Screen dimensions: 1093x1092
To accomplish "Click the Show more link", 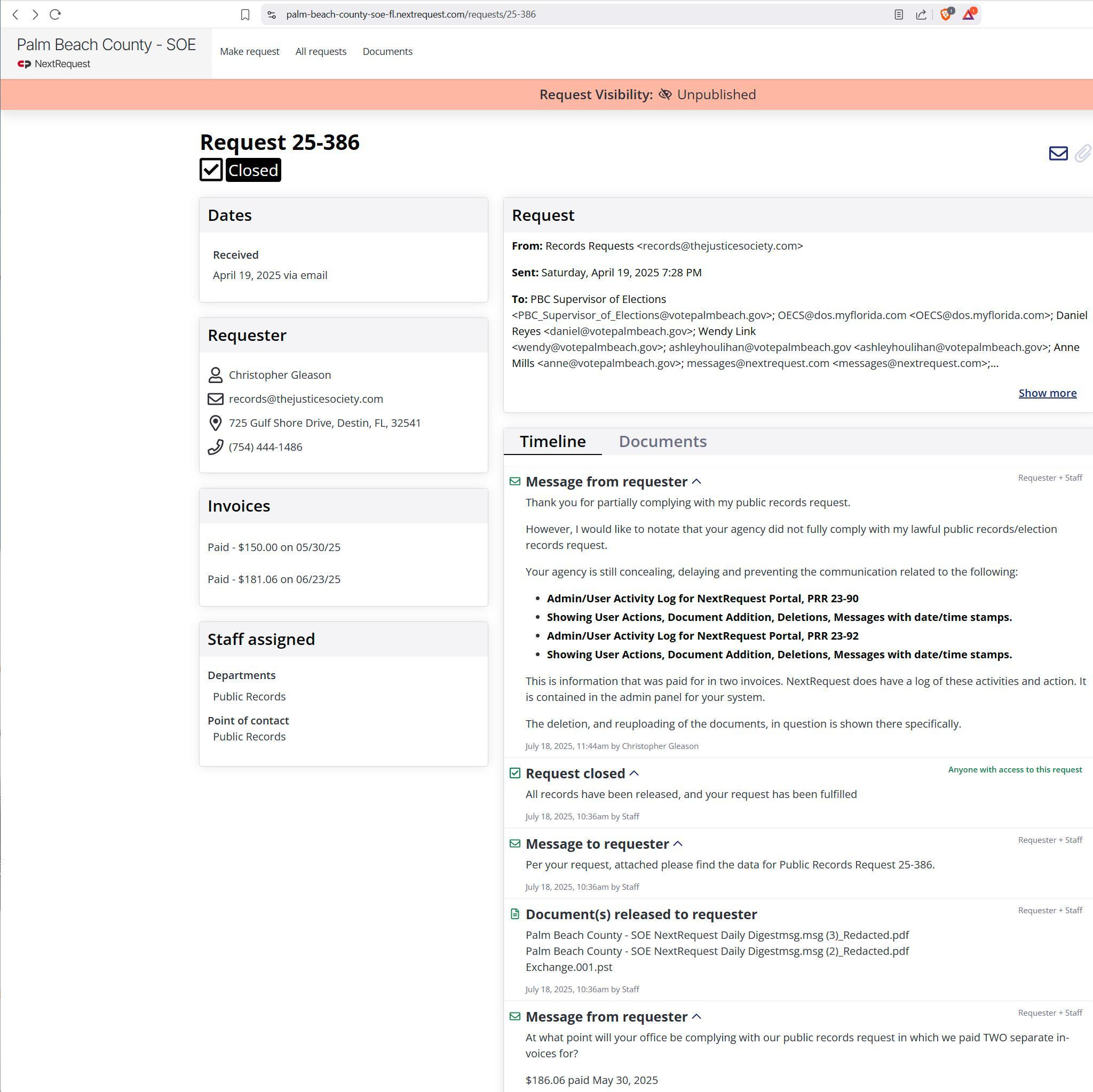I will [x=1047, y=393].
